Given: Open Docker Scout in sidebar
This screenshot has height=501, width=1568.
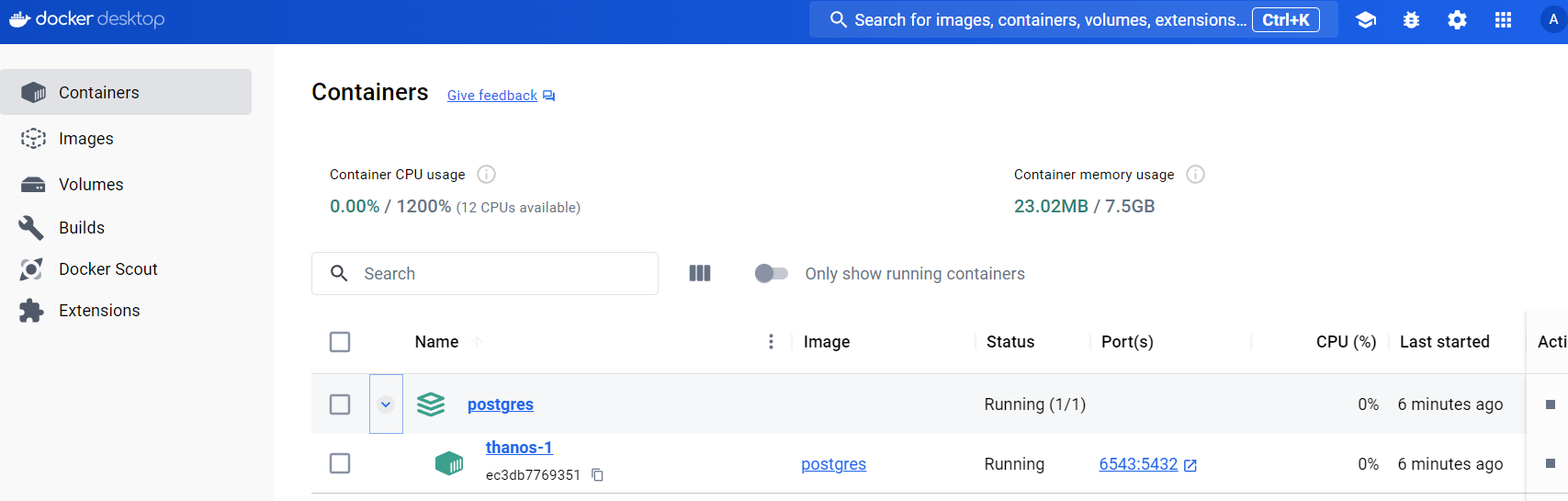Looking at the screenshot, I should (x=107, y=269).
